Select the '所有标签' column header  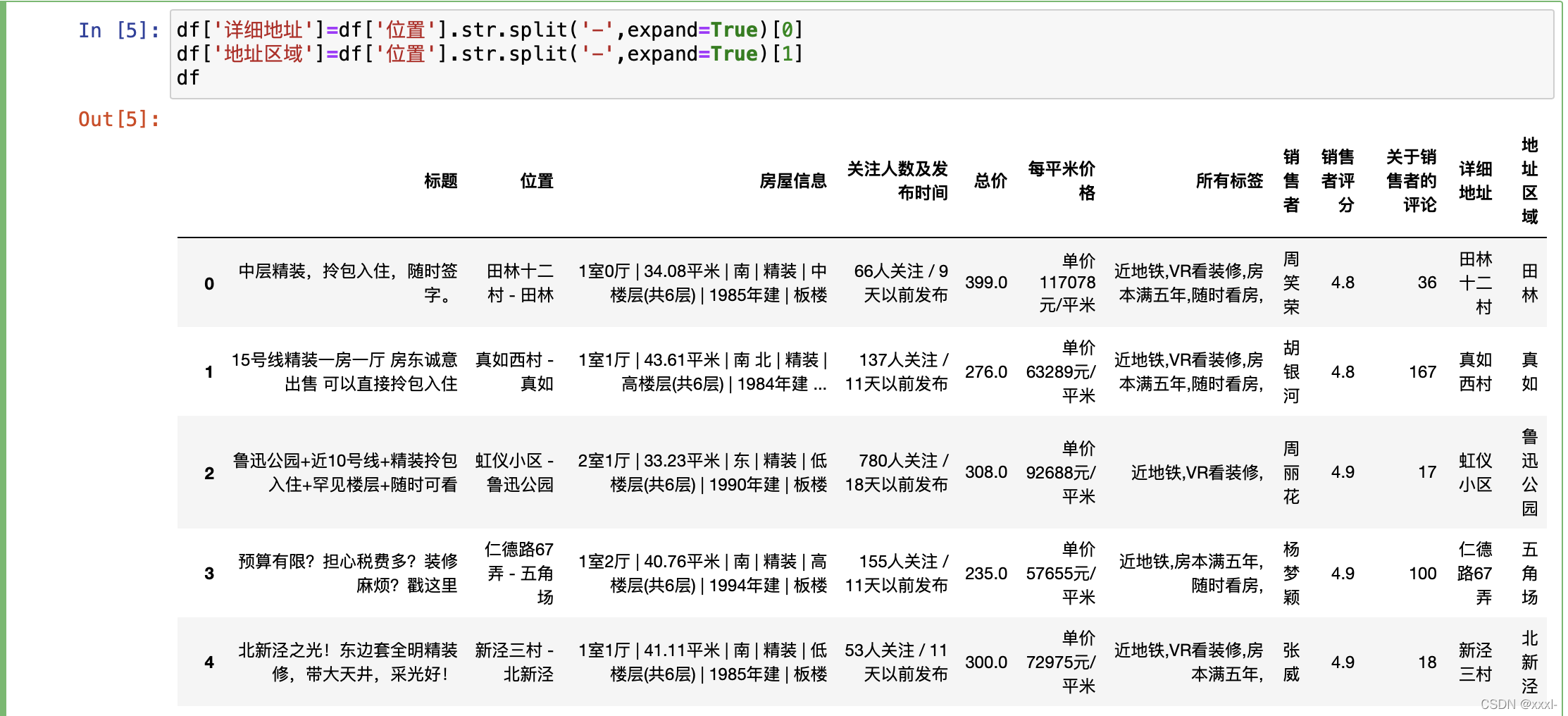coord(1228,180)
